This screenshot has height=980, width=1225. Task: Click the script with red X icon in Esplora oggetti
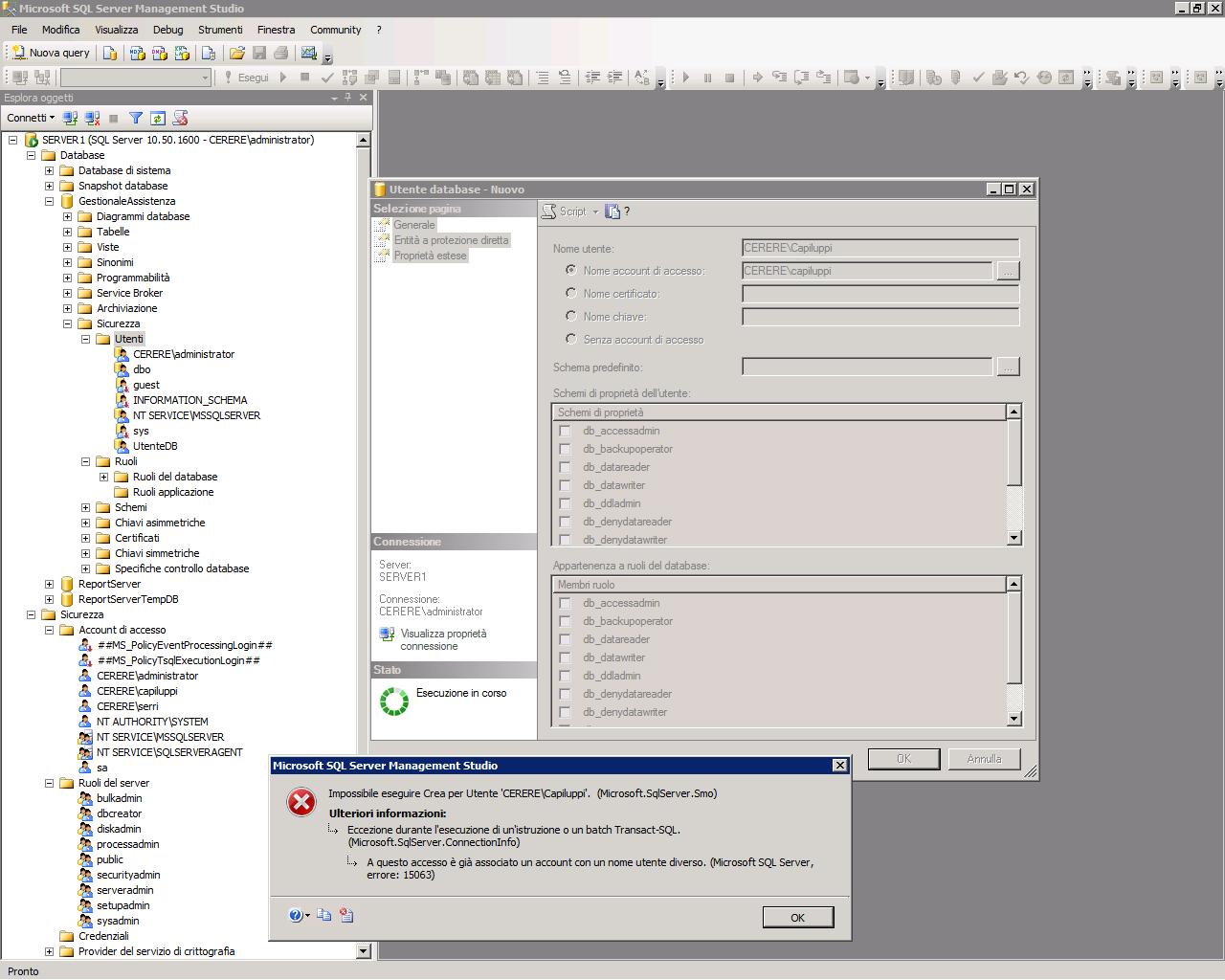point(180,118)
